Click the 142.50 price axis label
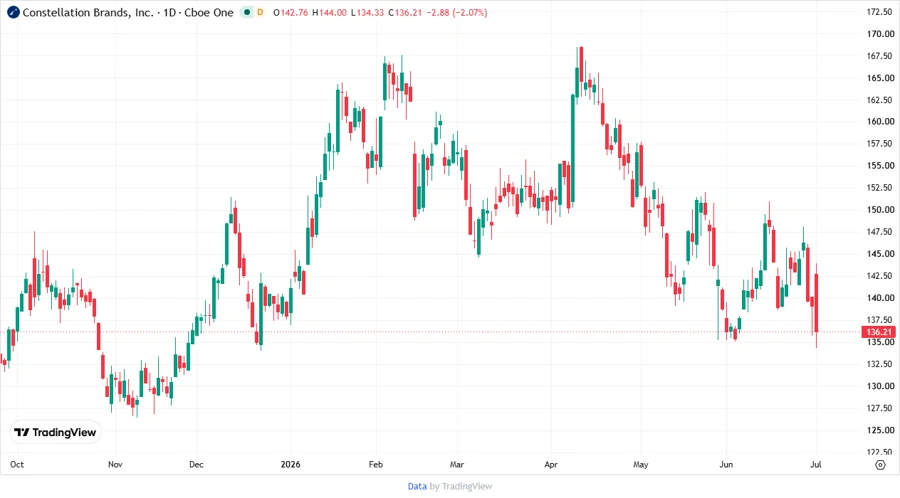This screenshot has width=900, height=498. 879,276
